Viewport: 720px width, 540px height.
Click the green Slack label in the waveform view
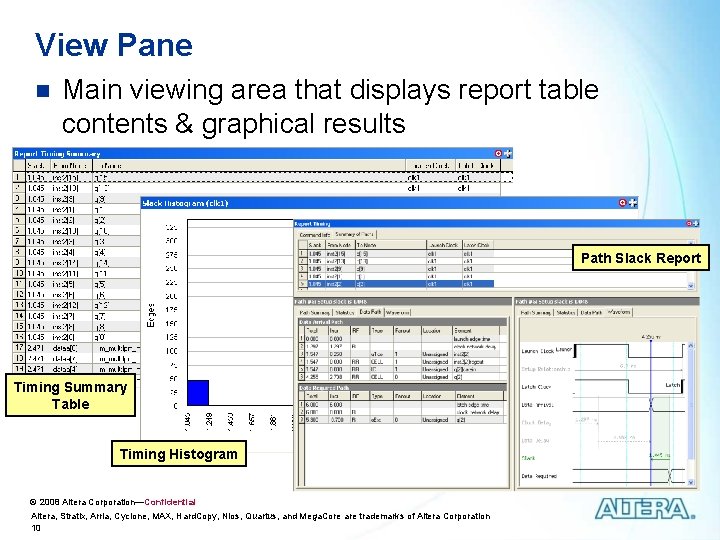pyautogui.click(x=529, y=458)
